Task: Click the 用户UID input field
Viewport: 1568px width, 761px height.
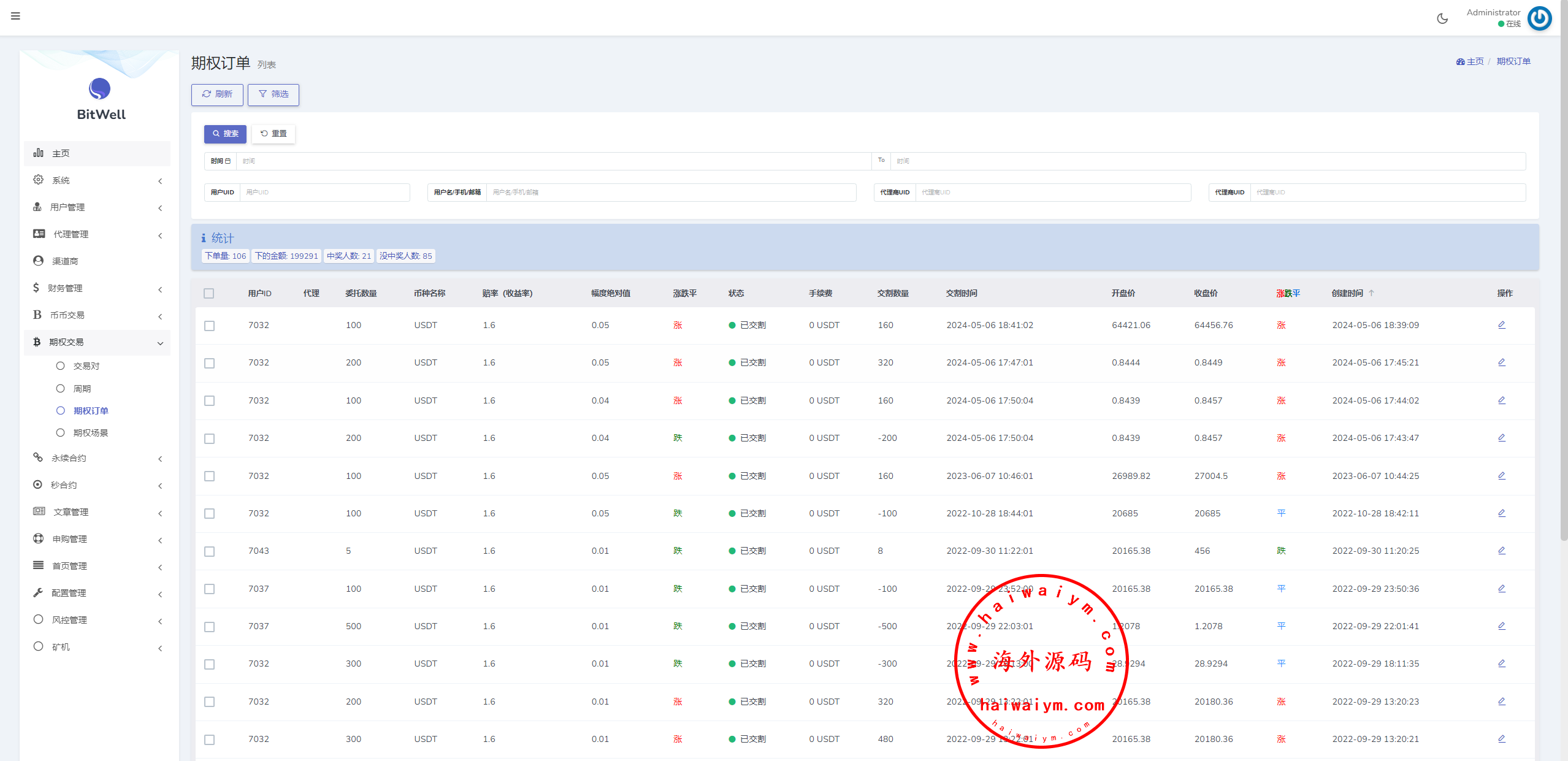Action: [324, 193]
